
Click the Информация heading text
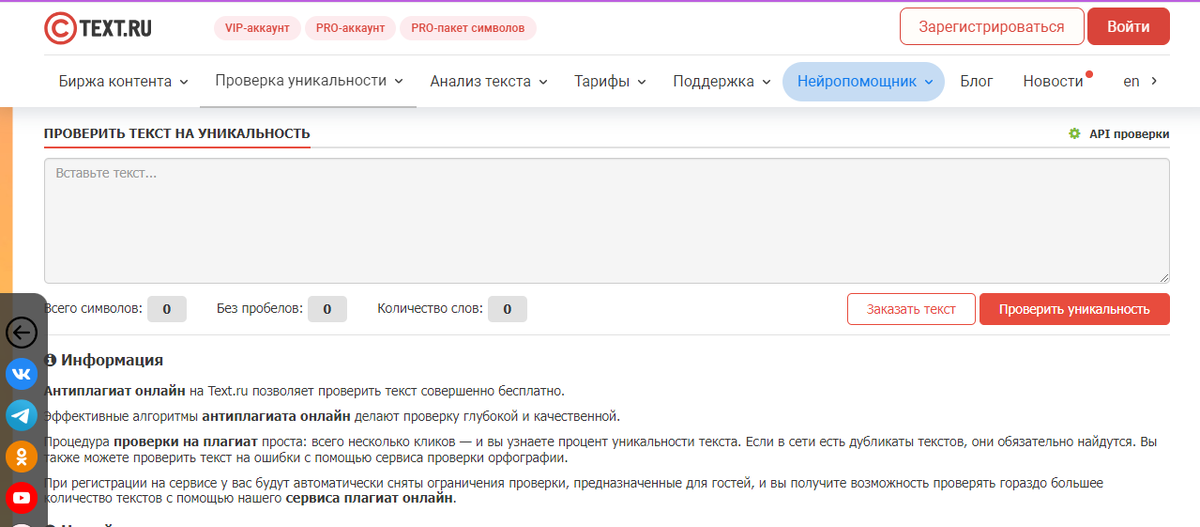(x=112, y=360)
